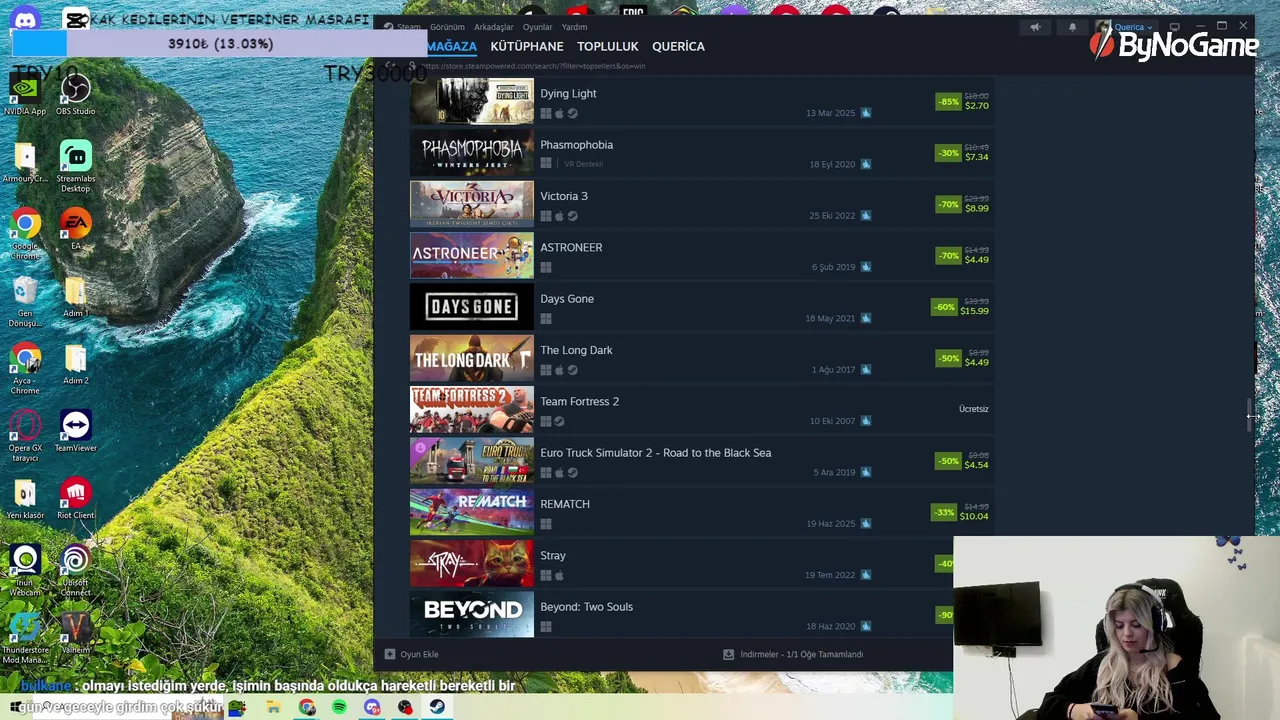Click the $15.99 price for Days Gone
The image size is (1280, 720).
tap(974, 311)
